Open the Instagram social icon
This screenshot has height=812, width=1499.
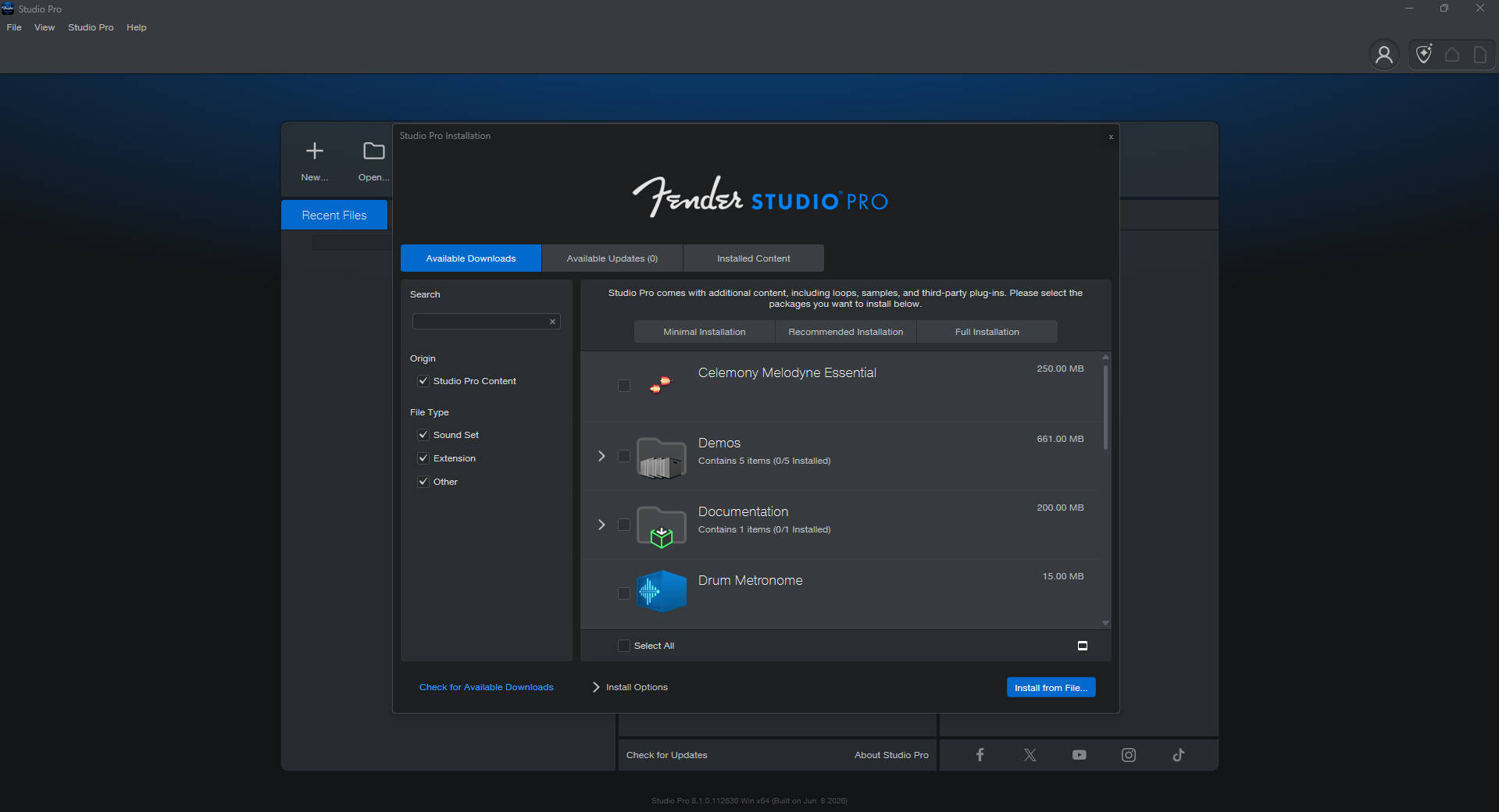(x=1129, y=755)
